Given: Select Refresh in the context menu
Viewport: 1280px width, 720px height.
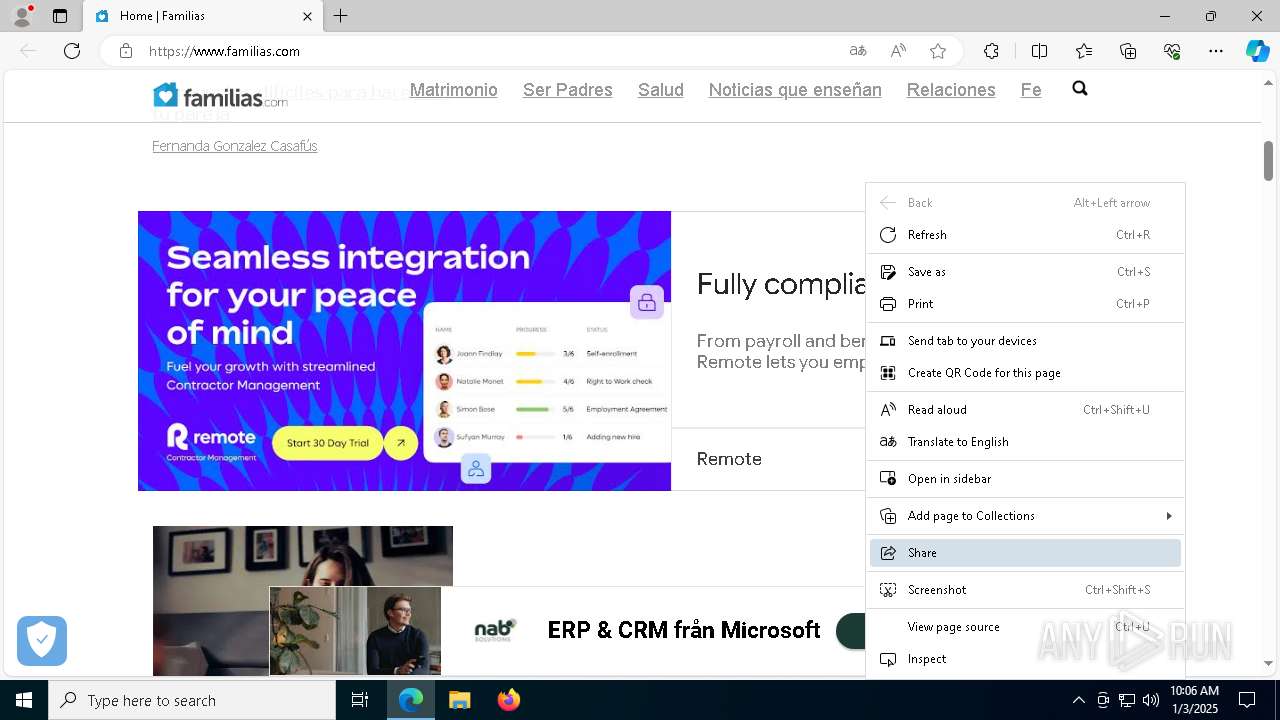Looking at the screenshot, I should click(x=1025, y=235).
